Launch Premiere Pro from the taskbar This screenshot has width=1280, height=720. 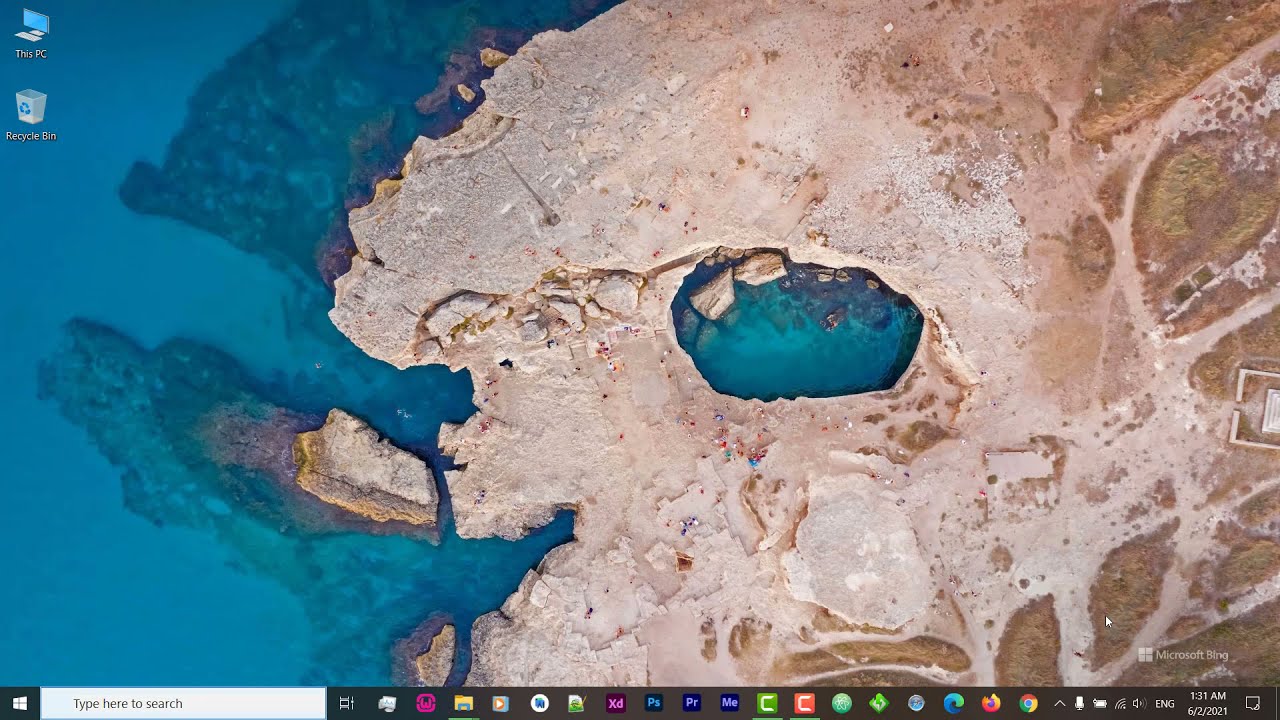click(691, 703)
